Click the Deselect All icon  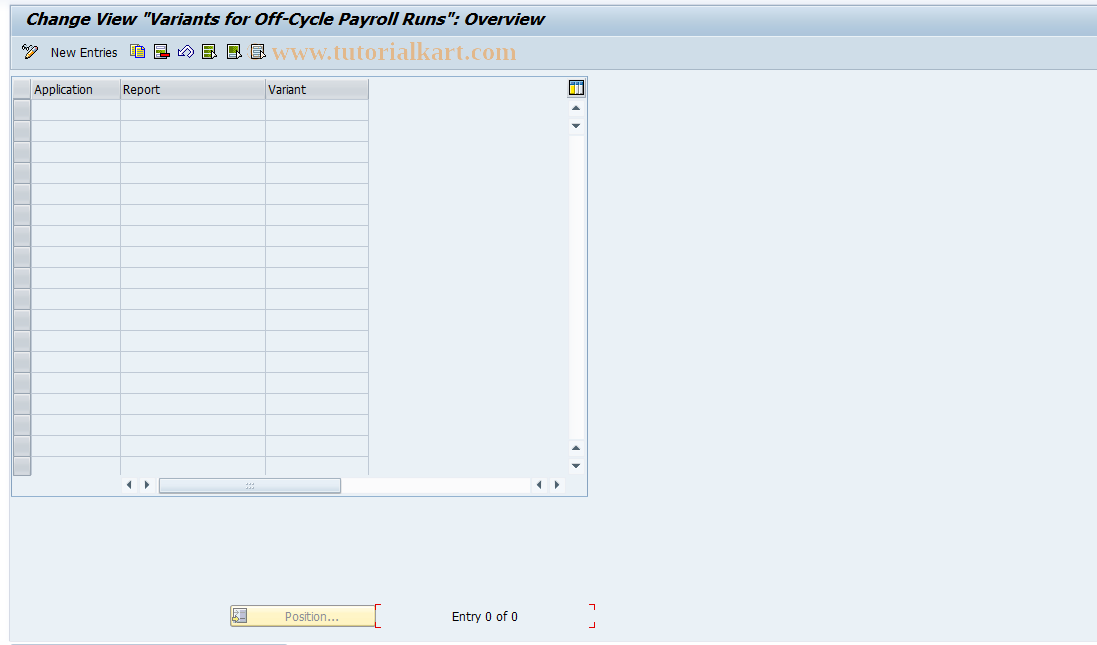[x=258, y=52]
